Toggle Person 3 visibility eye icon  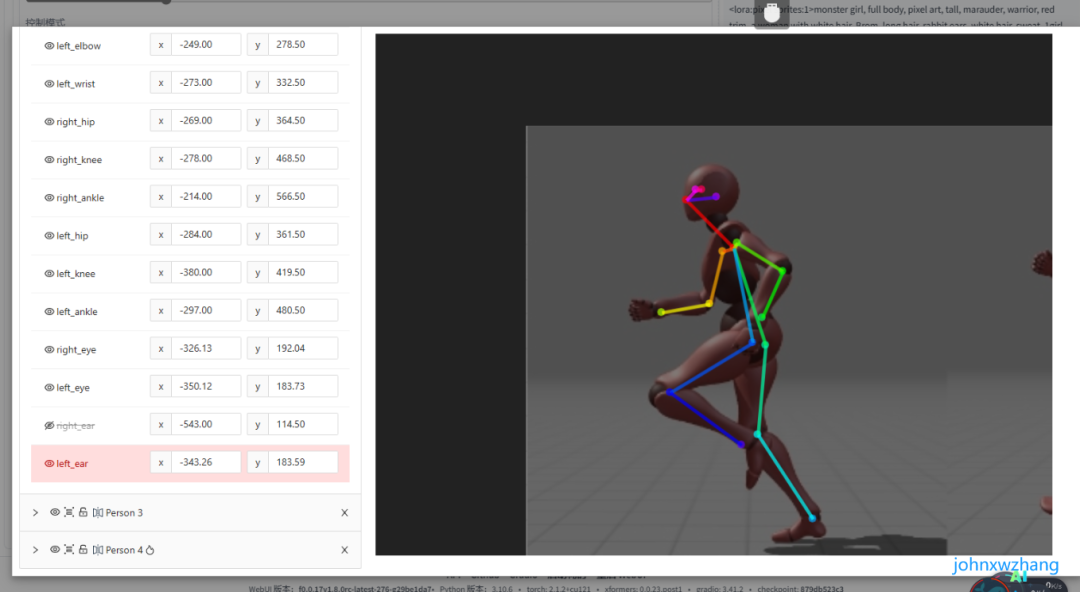[x=54, y=512]
